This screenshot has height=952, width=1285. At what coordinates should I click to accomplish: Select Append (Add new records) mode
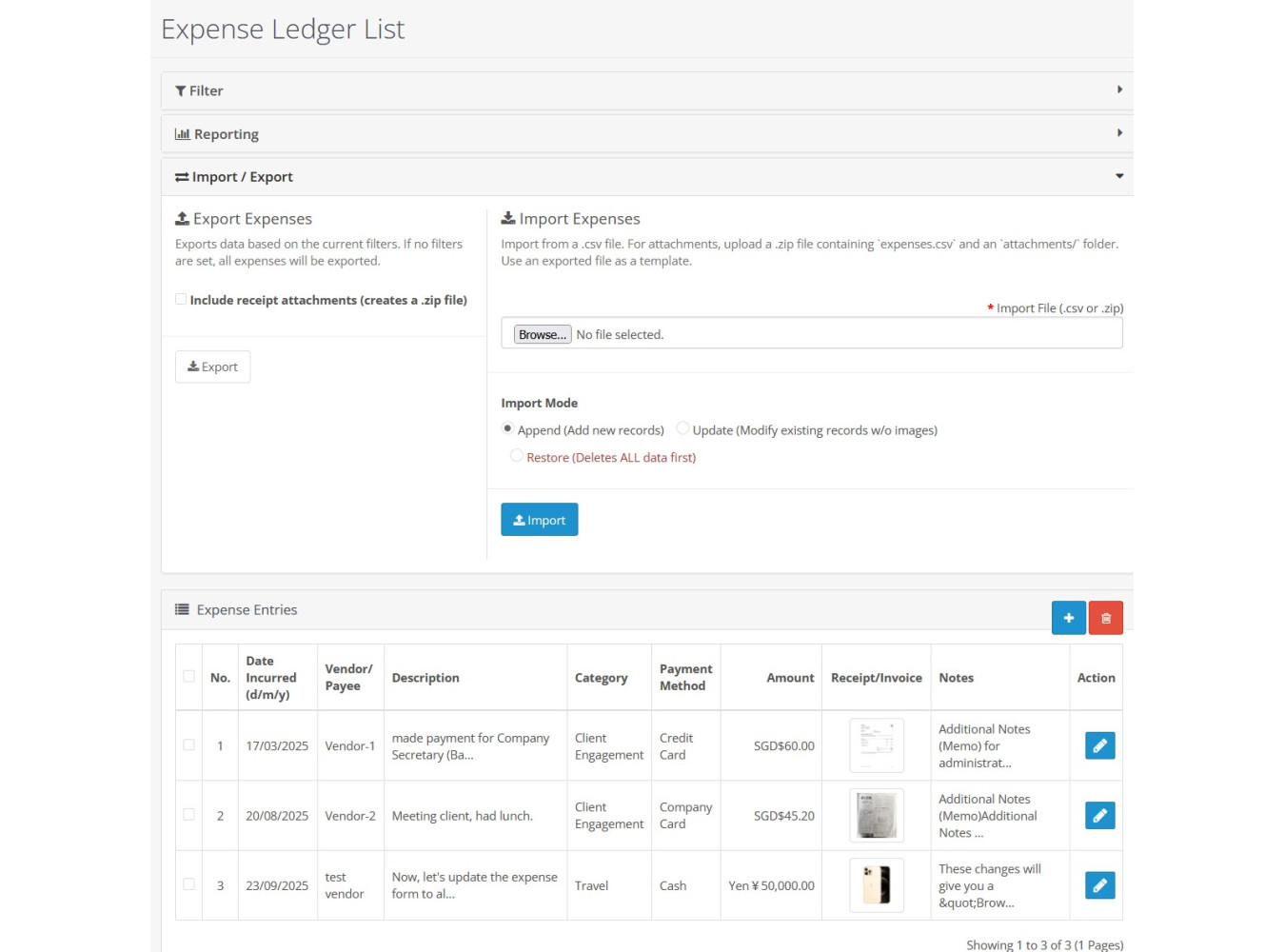507,429
